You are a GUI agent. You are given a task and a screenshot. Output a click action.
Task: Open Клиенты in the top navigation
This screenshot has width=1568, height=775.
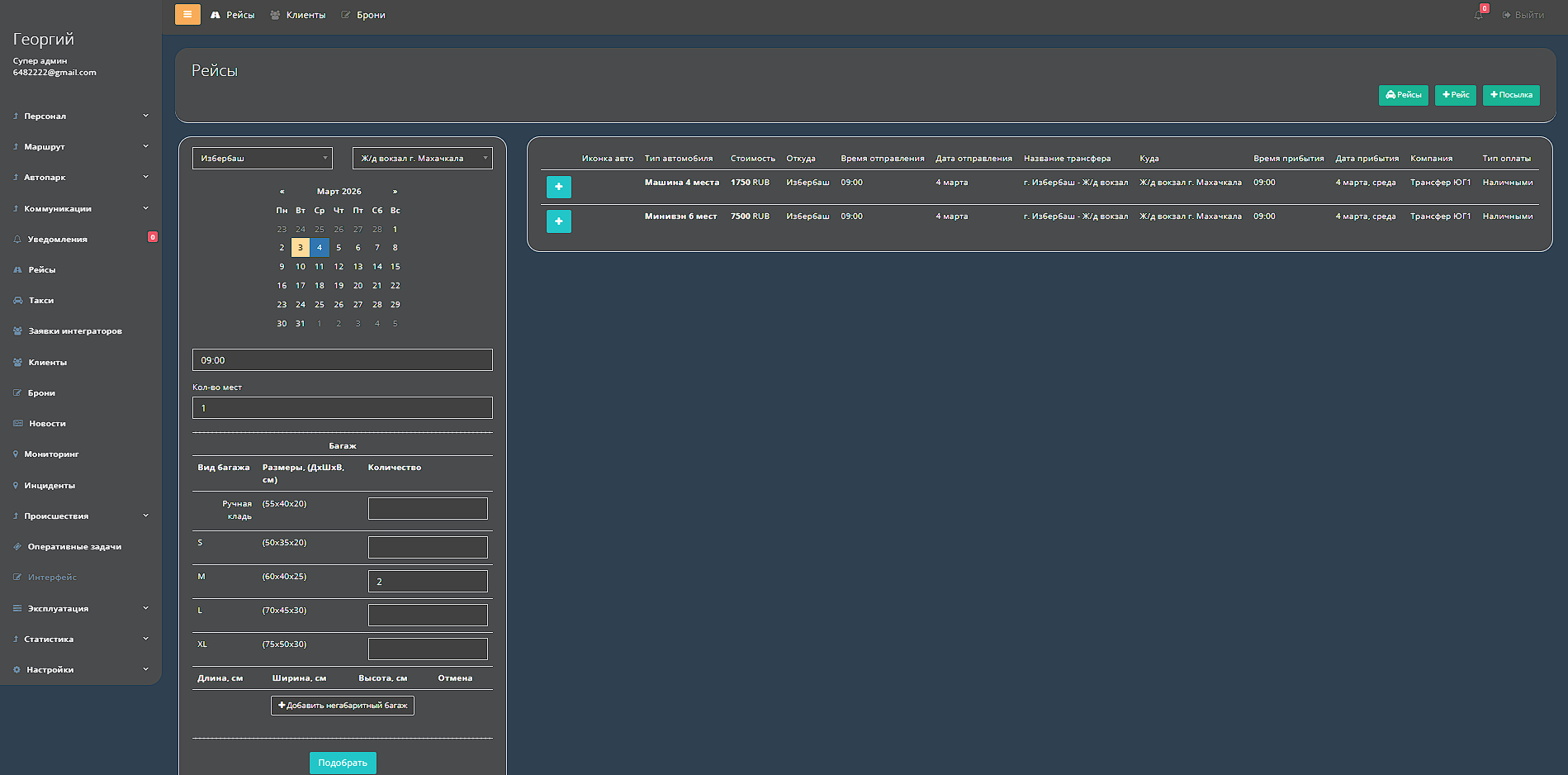(x=305, y=15)
